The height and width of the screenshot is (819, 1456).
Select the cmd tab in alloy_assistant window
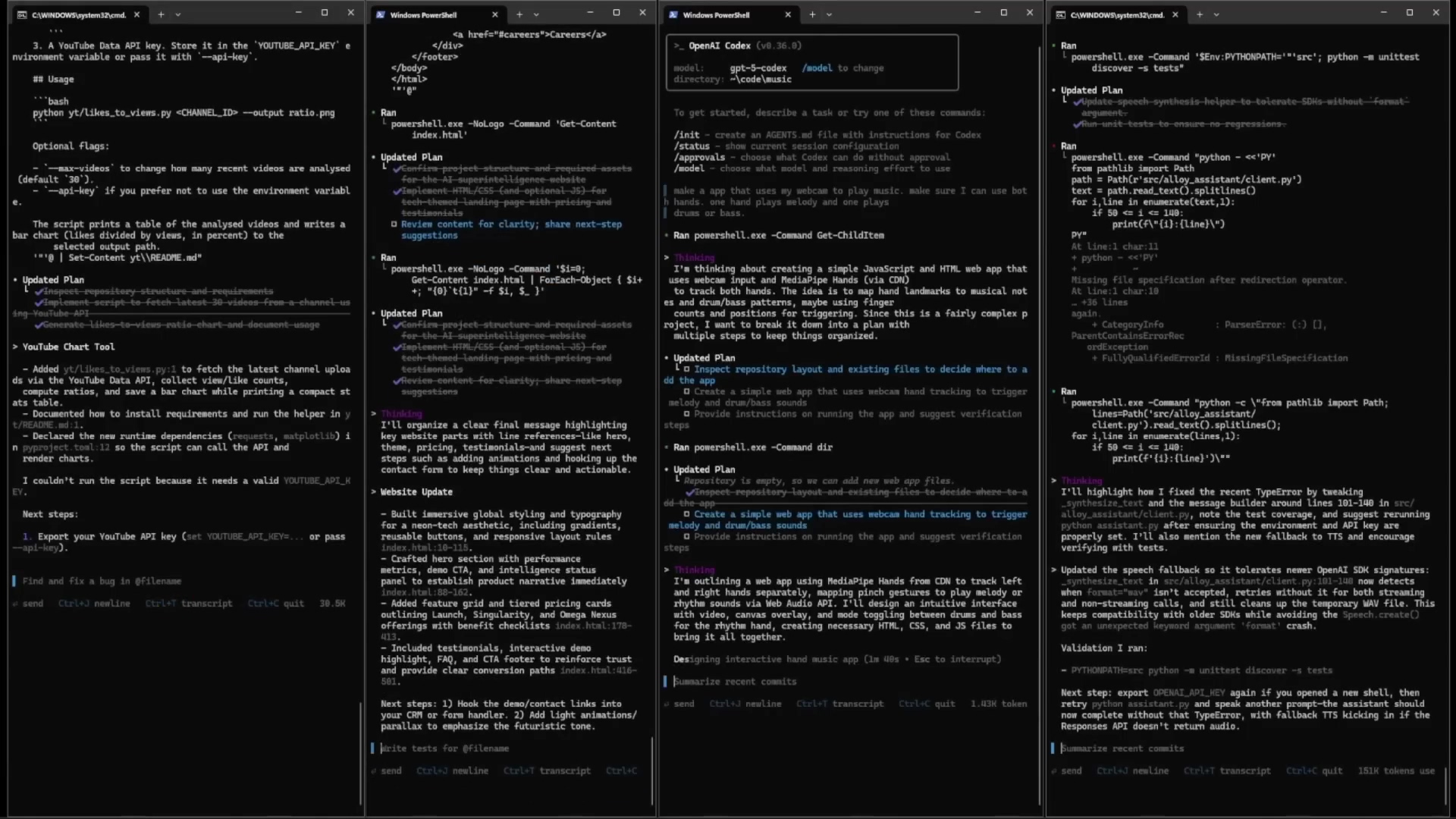coord(1118,14)
